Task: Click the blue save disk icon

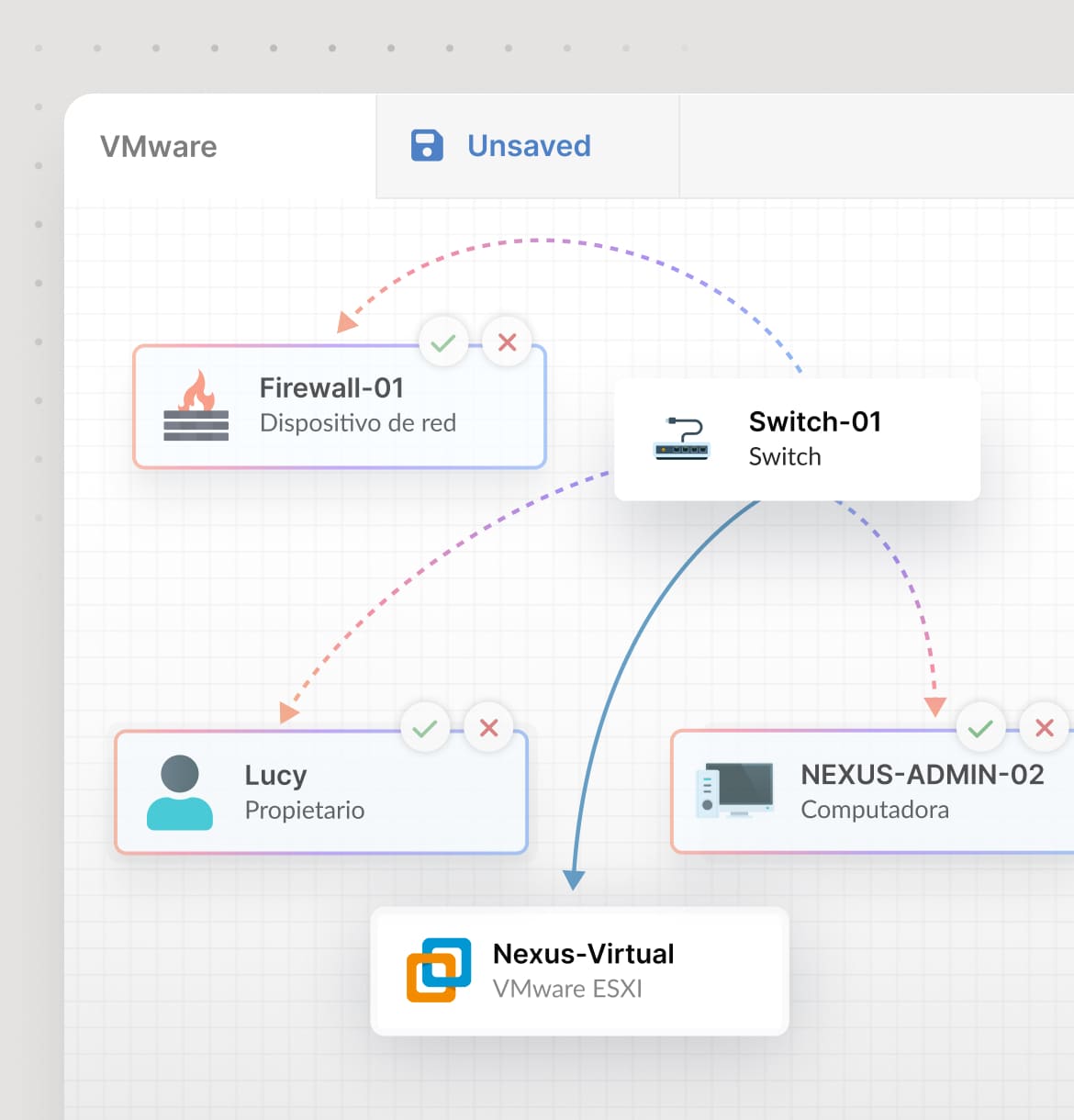Action: (x=427, y=146)
